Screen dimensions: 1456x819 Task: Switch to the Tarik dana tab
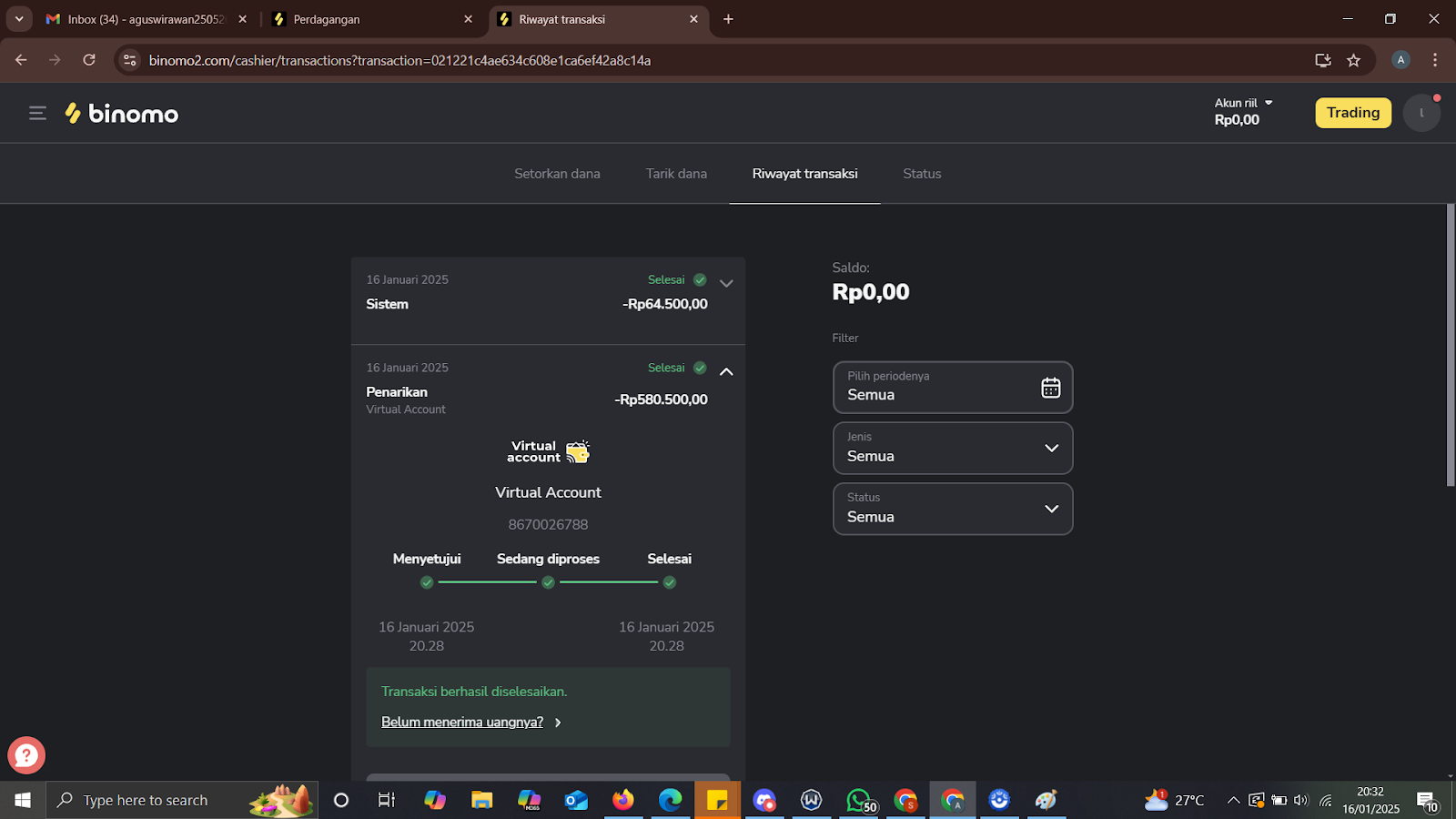676,174
